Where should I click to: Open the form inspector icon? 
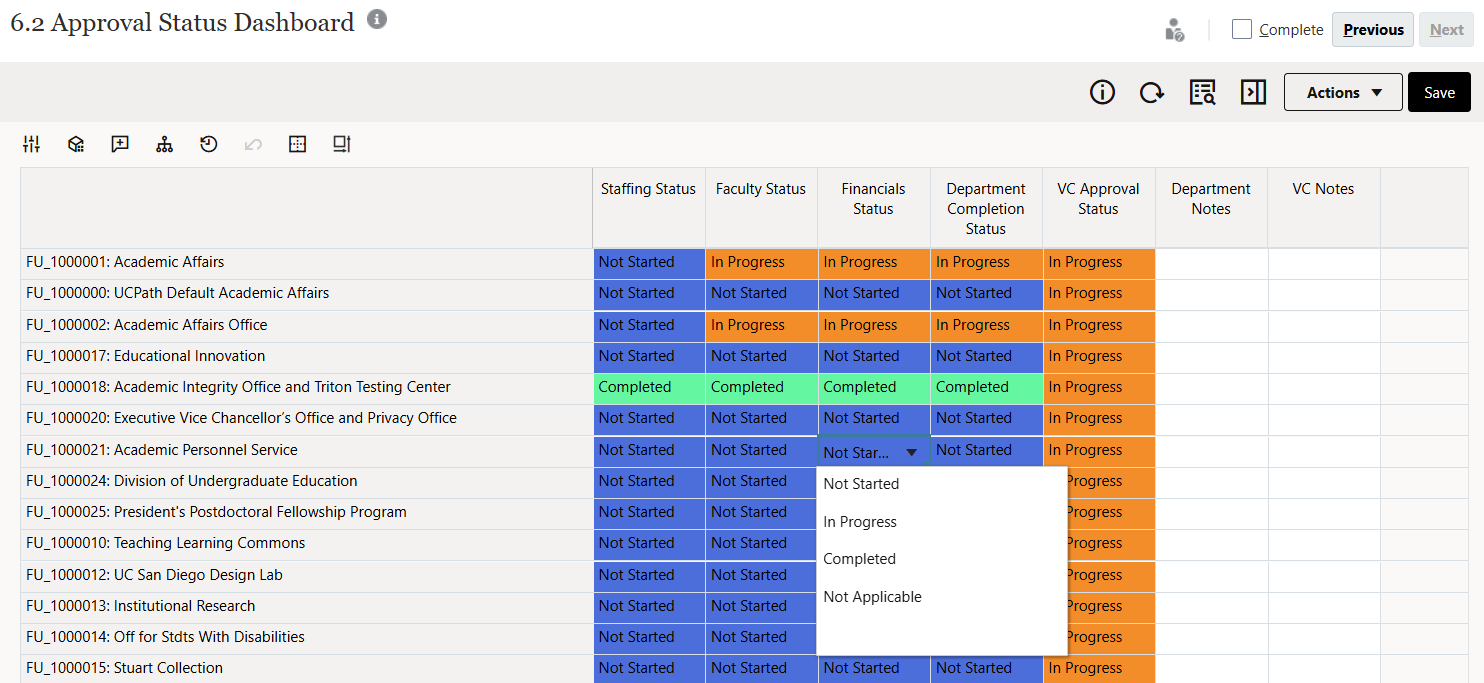pyautogui.click(x=1202, y=91)
